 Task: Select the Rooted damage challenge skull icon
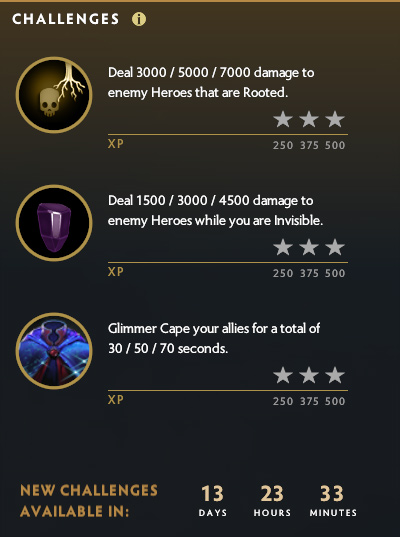click(54, 95)
